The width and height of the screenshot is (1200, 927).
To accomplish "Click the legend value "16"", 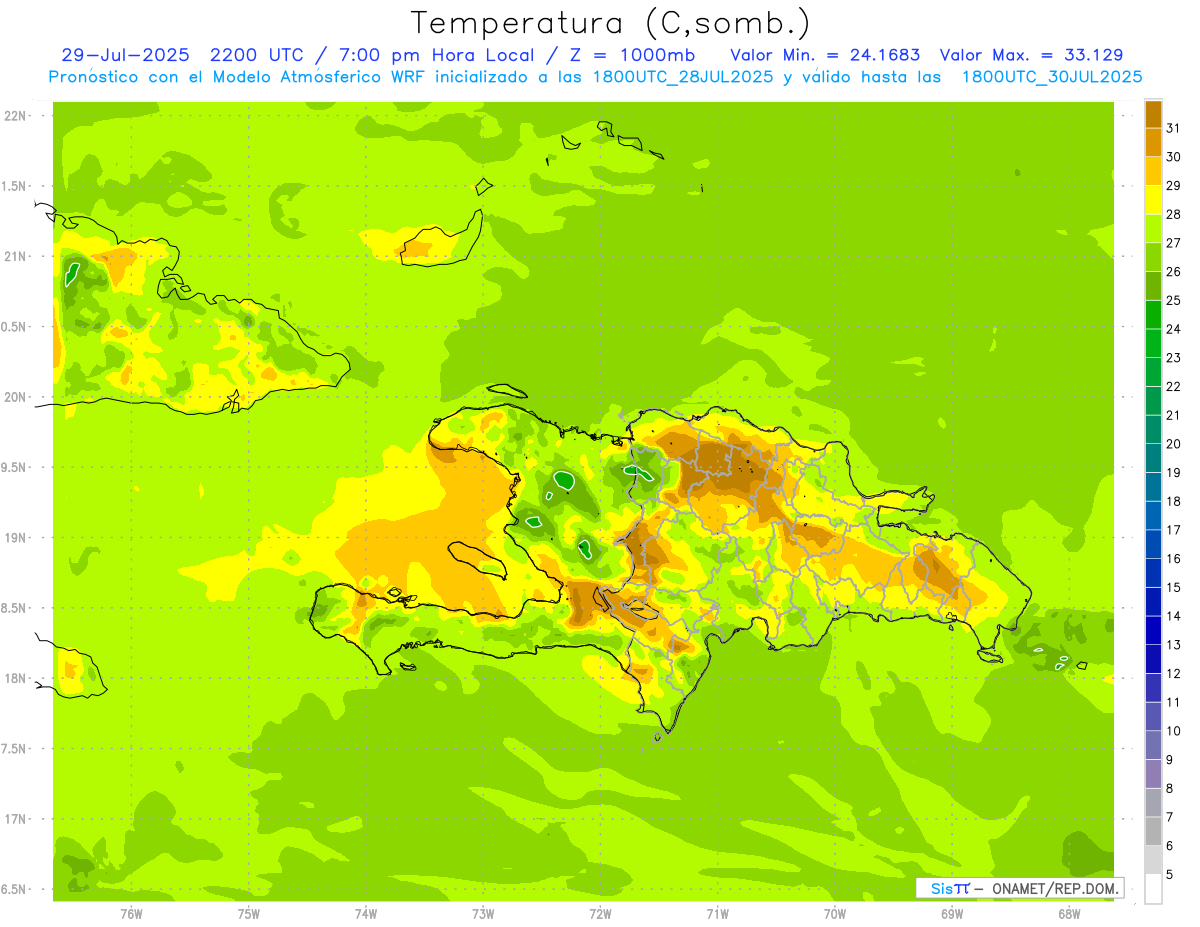I will [x=1174, y=559].
